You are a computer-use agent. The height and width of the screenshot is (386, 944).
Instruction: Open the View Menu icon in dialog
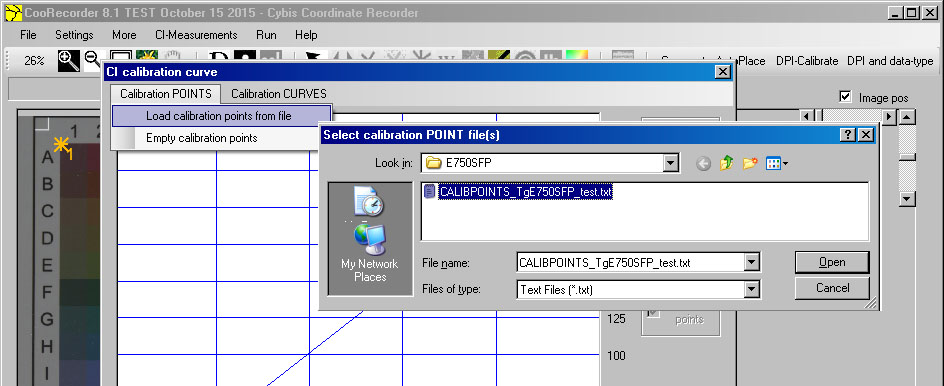[777, 163]
